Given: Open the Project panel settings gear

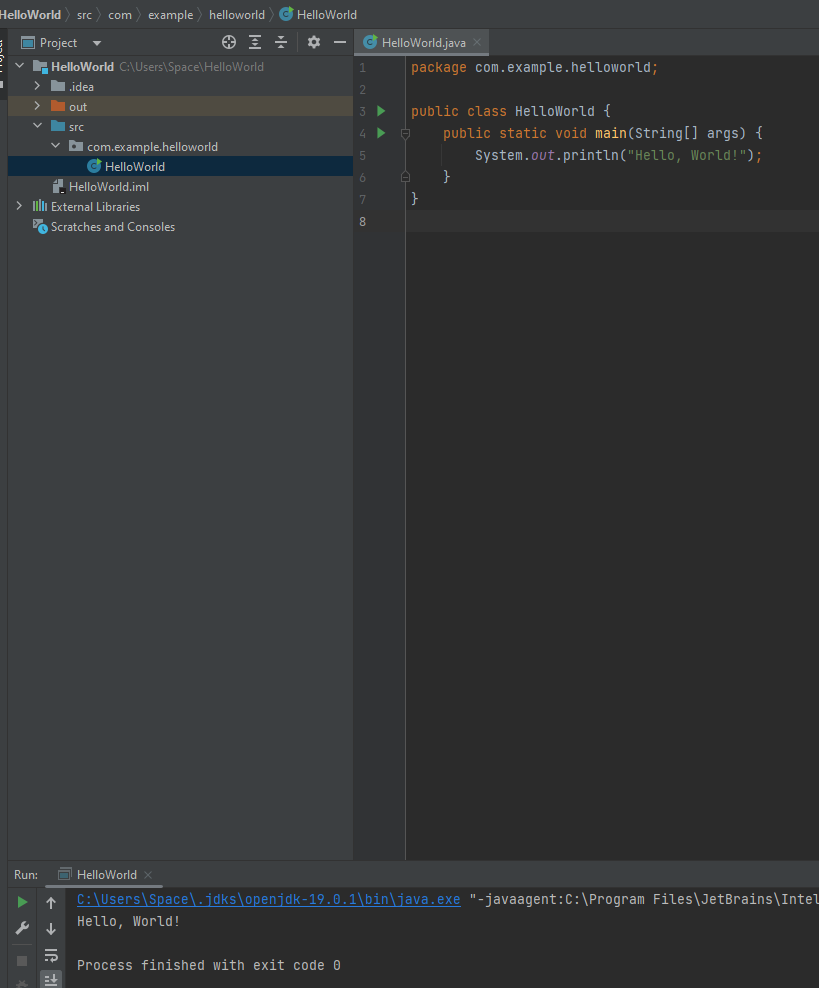Looking at the screenshot, I should click(313, 42).
